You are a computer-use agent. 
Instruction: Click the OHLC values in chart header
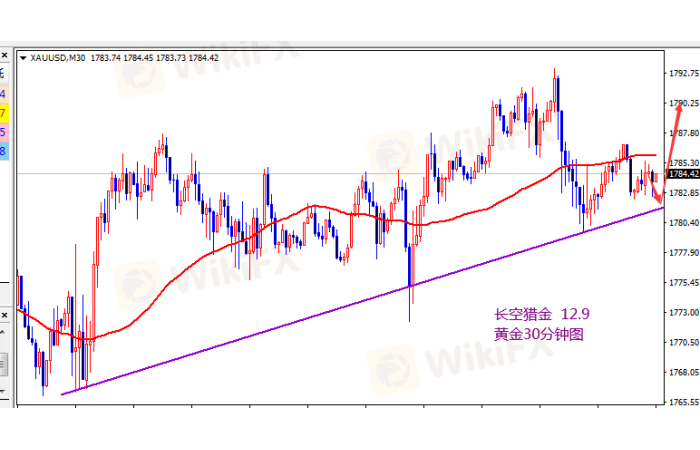point(138,59)
